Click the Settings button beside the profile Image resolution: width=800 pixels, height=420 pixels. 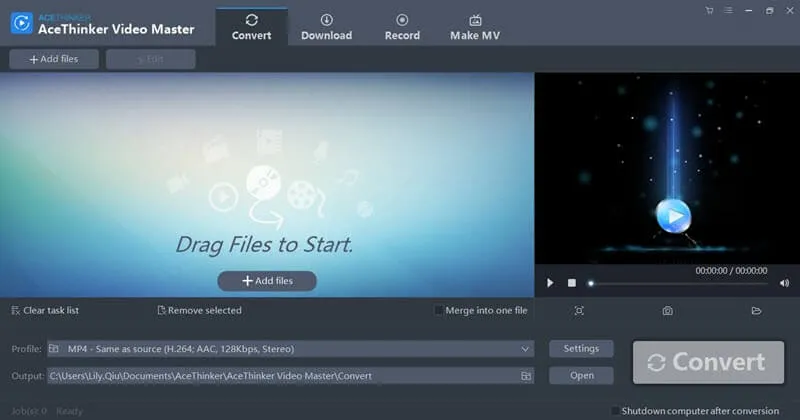[x=581, y=349]
